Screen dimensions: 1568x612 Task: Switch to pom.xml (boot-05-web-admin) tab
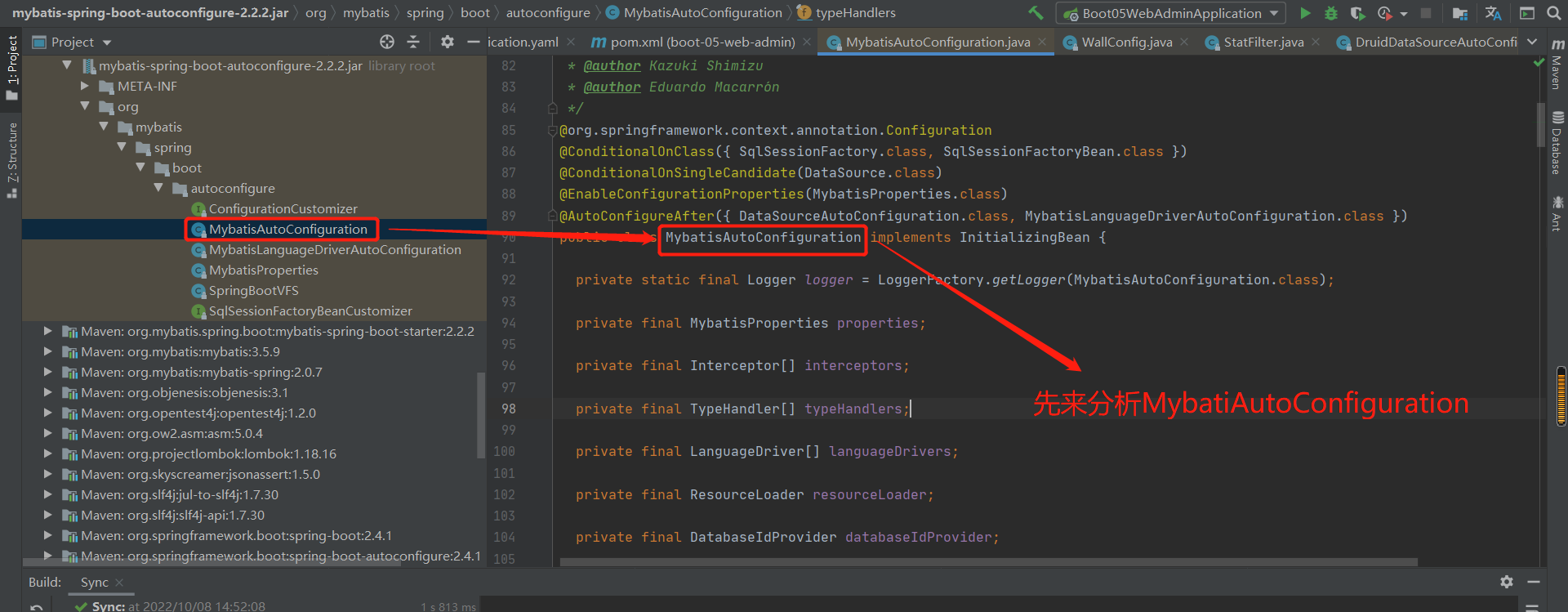pyautogui.click(x=702, y=42)
